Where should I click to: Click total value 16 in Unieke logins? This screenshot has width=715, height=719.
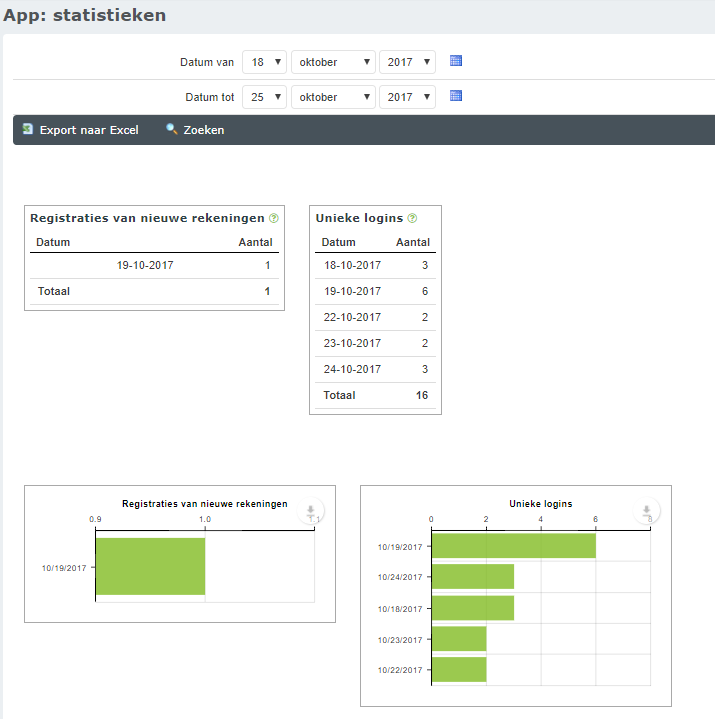(x=422, y=395)
